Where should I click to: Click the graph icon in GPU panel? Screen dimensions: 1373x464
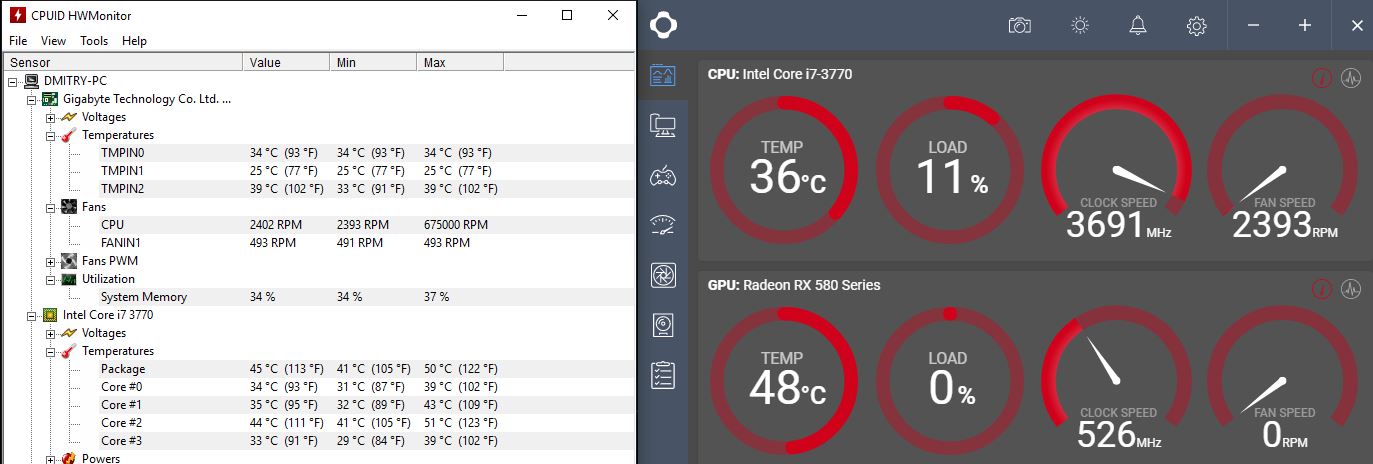pyautogui.click(x=1351, y=289)
